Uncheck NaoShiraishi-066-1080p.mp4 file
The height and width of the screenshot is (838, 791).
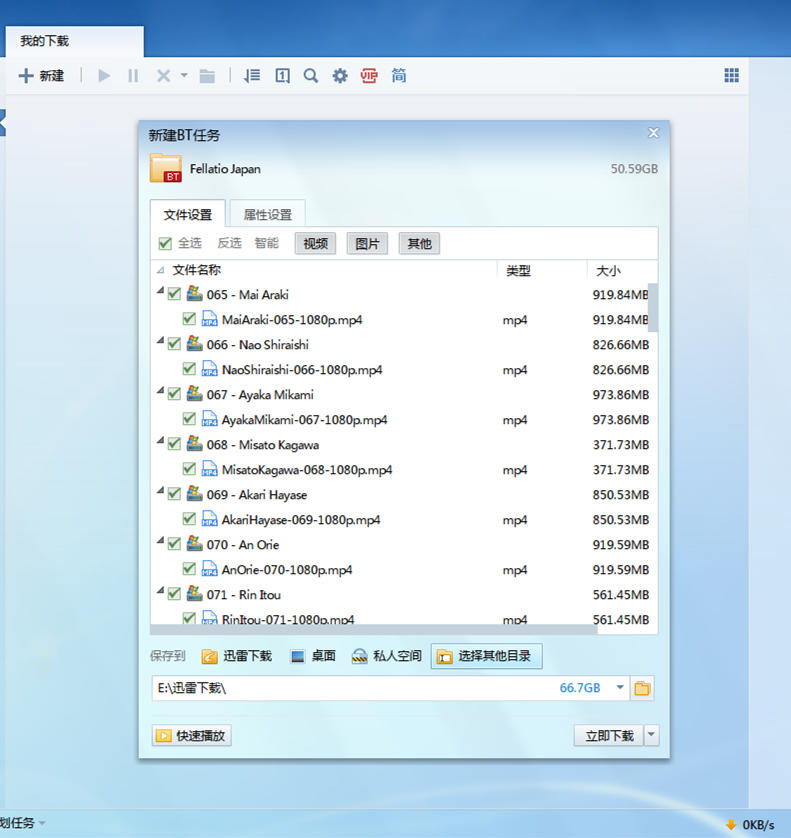pos(189,369)
